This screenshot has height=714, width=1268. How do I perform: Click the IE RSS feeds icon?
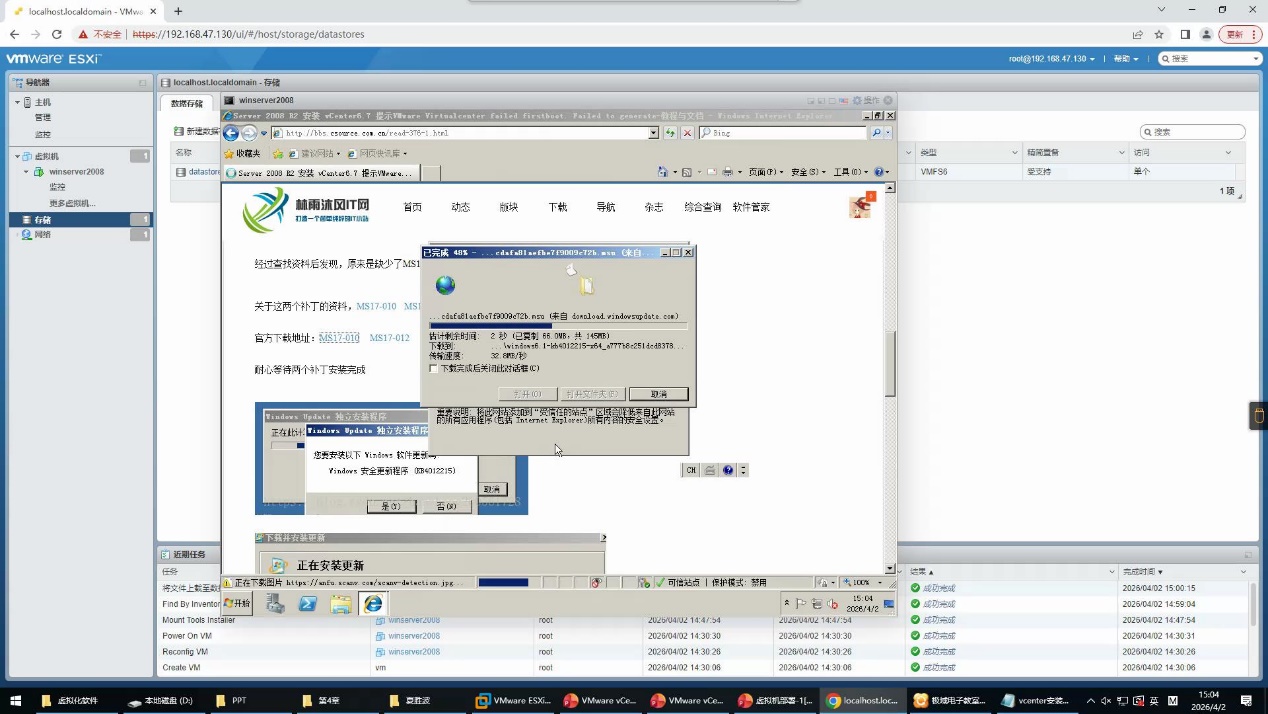point(687,172)
